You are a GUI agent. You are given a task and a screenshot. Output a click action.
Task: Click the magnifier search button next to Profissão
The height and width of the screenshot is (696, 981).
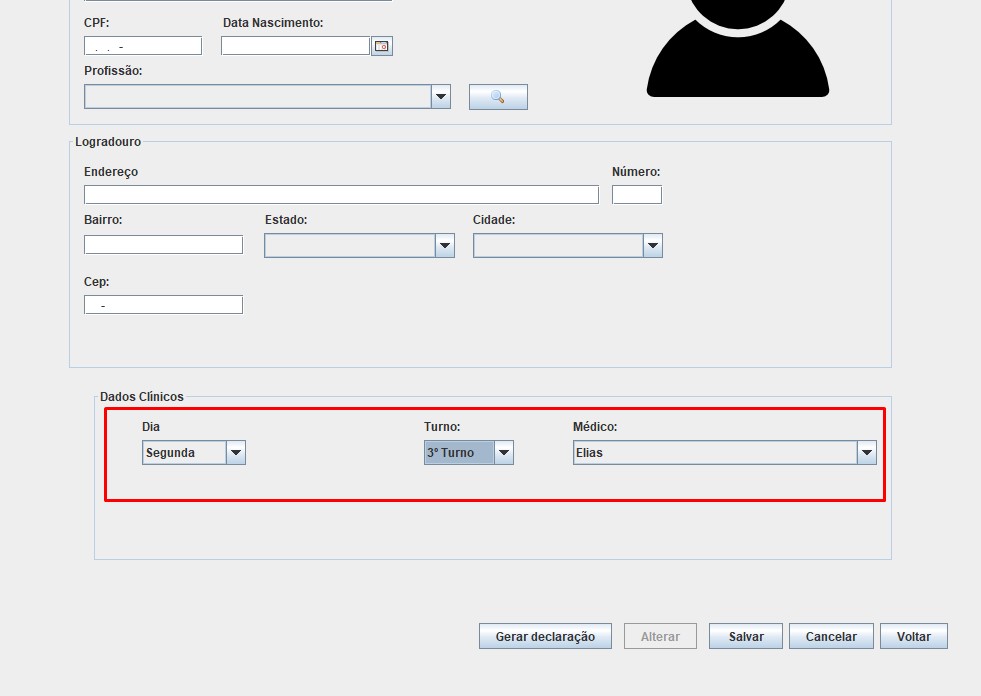pyautogui.click(x=498, y=97)
